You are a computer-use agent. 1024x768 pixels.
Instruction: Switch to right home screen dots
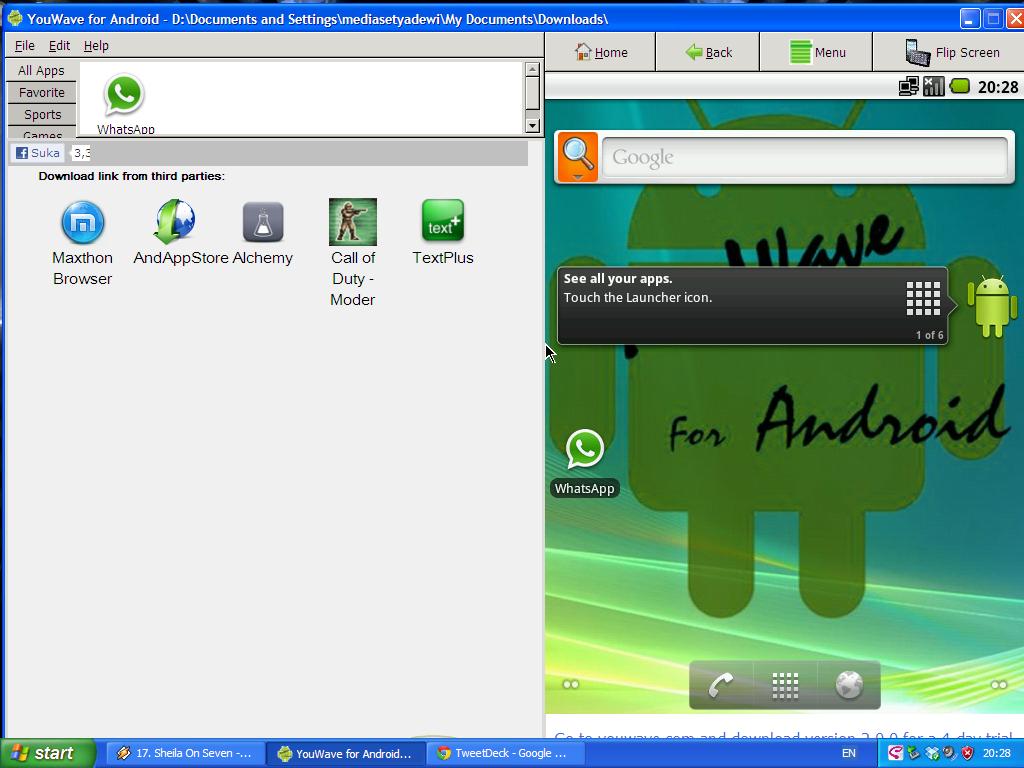[x=999, y=684]
